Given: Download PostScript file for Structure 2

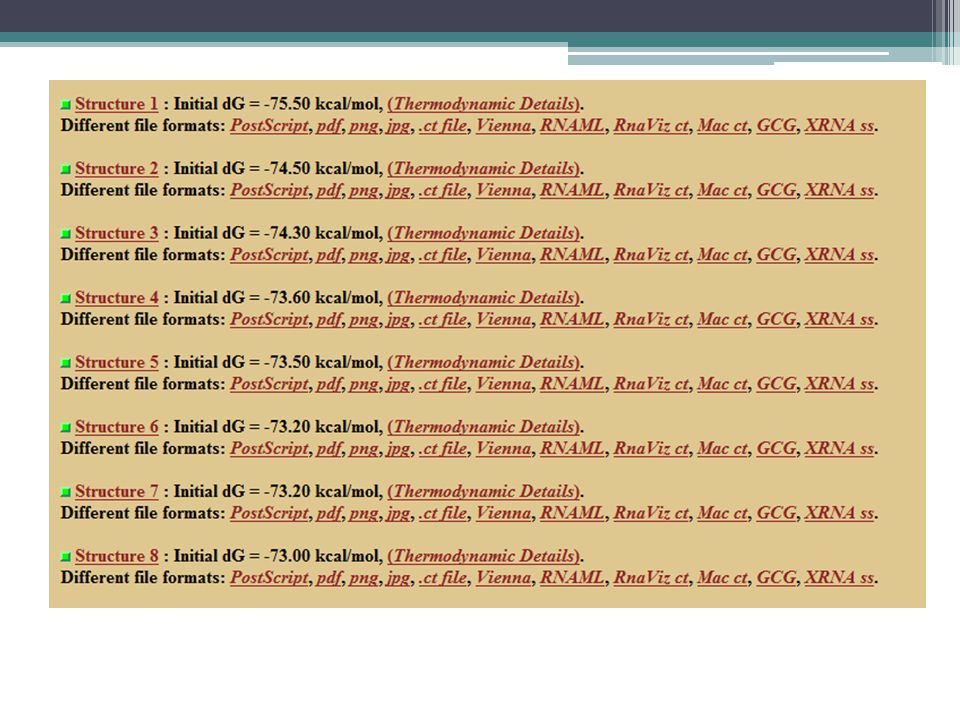Looking at the screenshot, I should point(269,190).
